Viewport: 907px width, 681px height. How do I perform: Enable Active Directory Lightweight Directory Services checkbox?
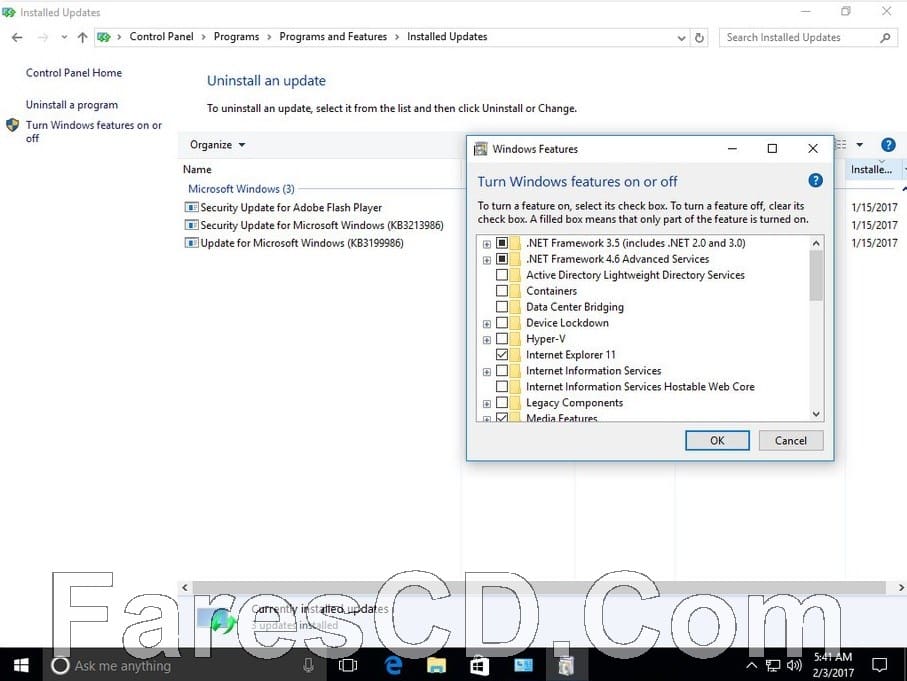(x=502, y=275)
